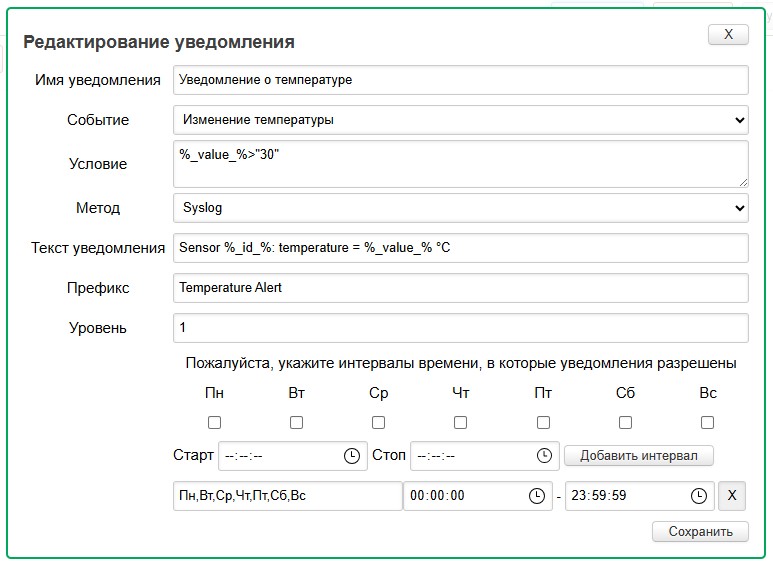Click clock icon in 00:00:00 time field
This screenshot has height=565, width=773.
pos(536,496)
